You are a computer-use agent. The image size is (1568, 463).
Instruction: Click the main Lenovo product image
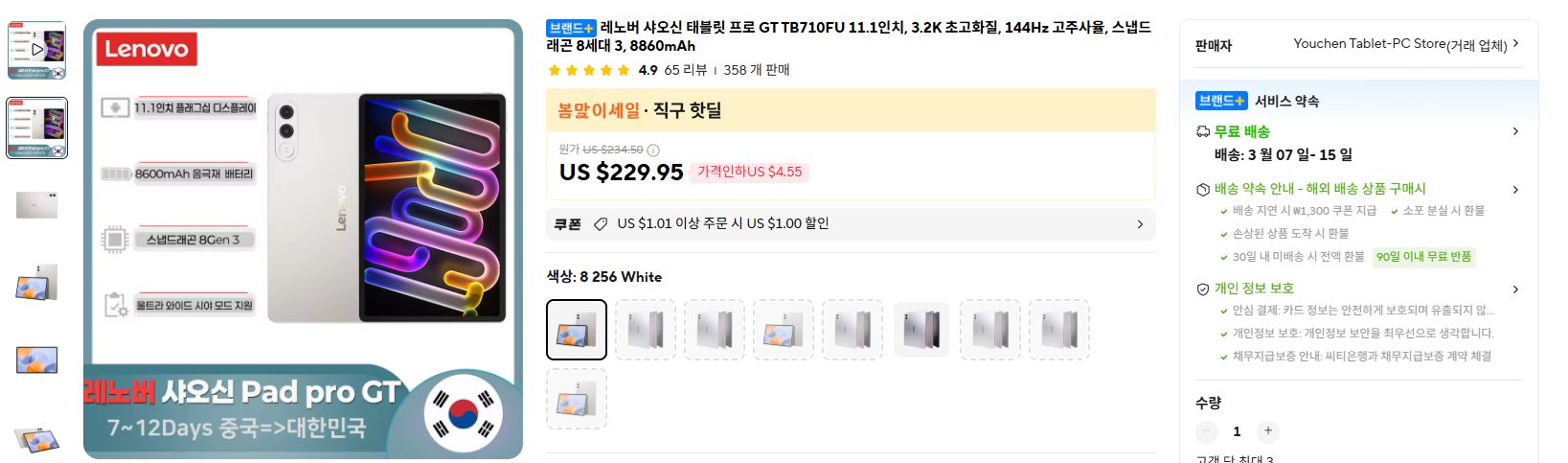tap(303, 239)
